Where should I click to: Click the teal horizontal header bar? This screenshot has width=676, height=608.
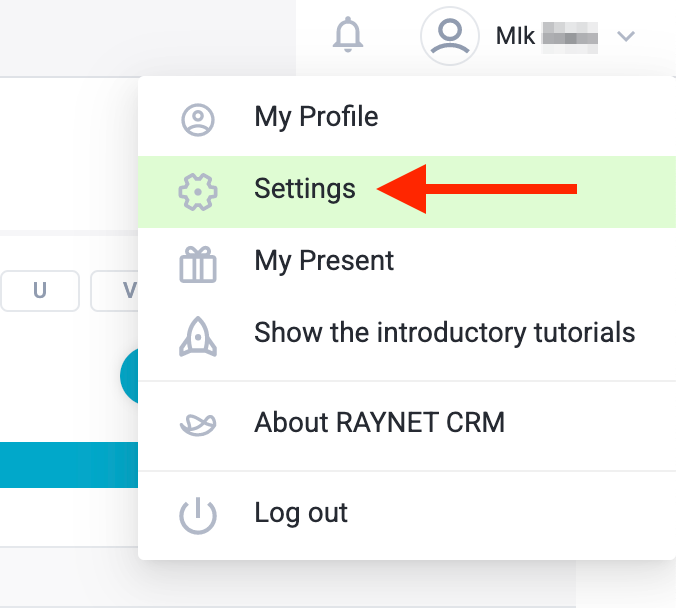tap(68, 465)
